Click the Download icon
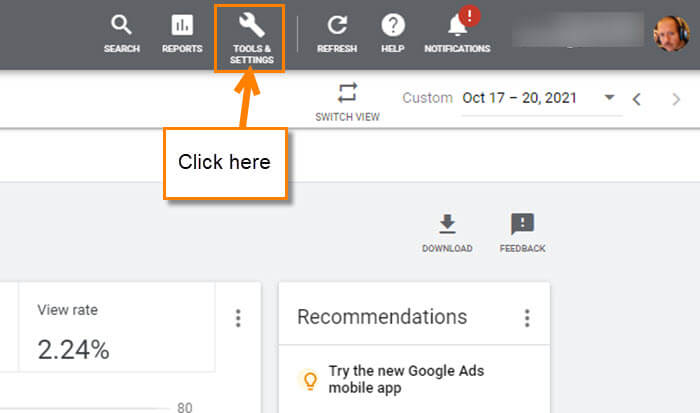700x413 pixels. (x=447, y=224)
